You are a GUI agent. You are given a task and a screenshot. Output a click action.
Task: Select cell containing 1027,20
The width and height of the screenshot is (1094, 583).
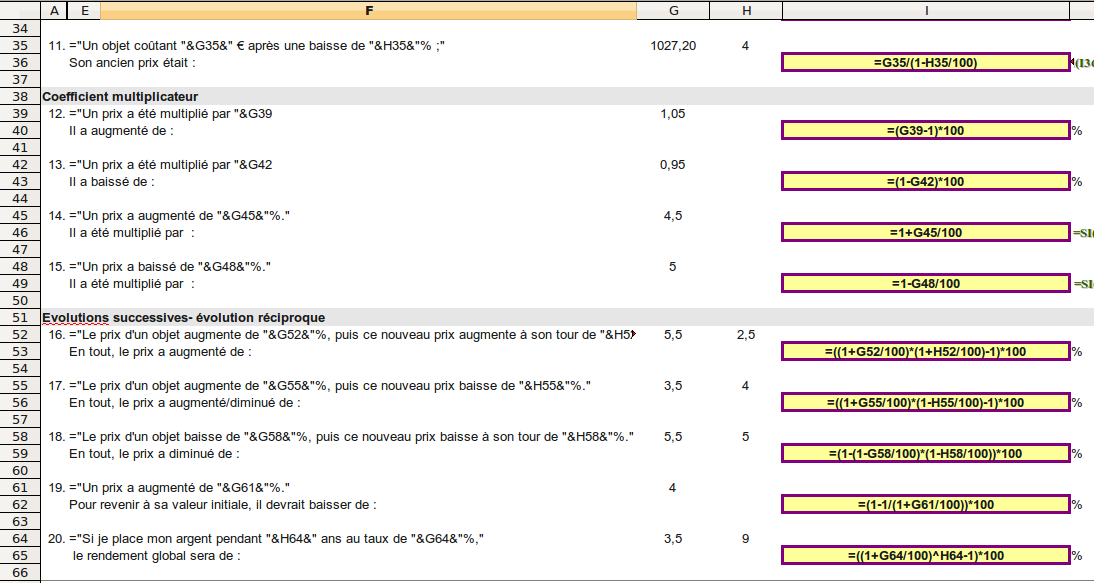point(673,46)
